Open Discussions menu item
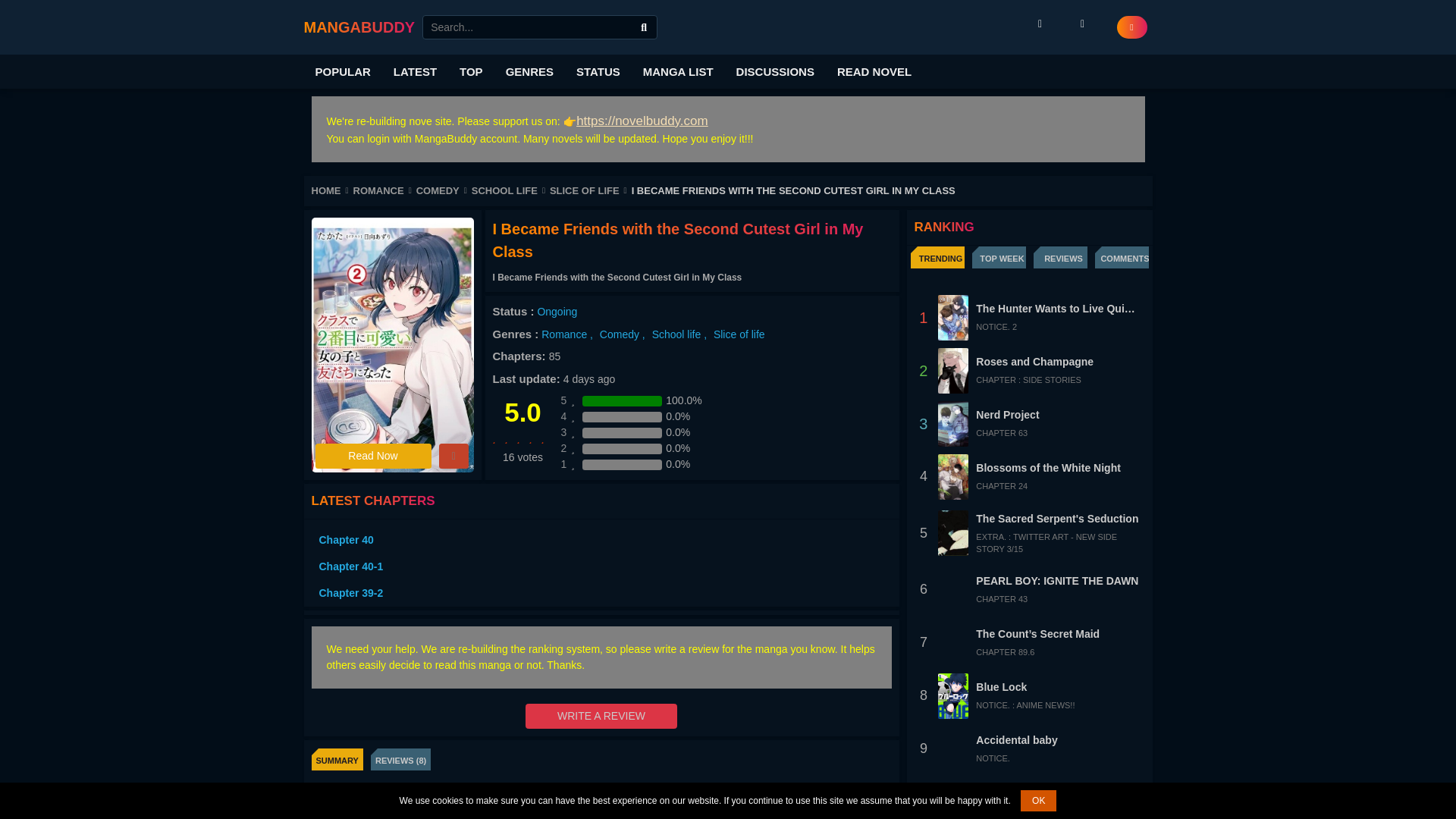Image resolution: width=1456 pixels, height=819 pixels. pos(775,71)
